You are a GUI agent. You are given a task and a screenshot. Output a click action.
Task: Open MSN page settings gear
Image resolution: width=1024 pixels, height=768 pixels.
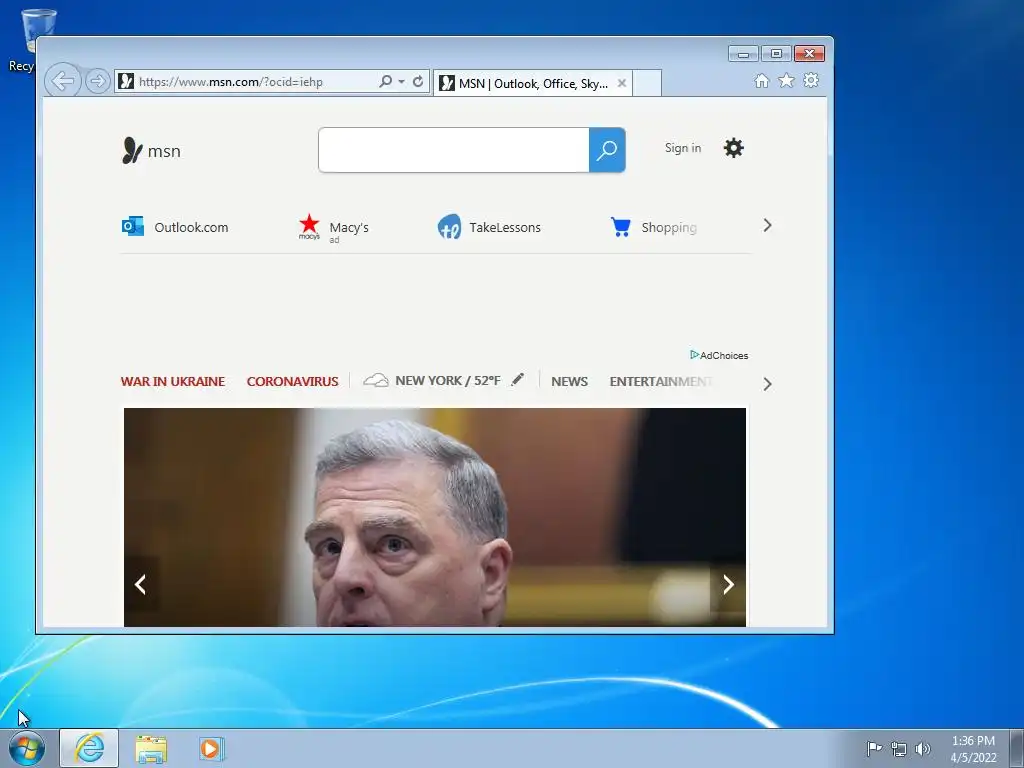tap(733, 148)
